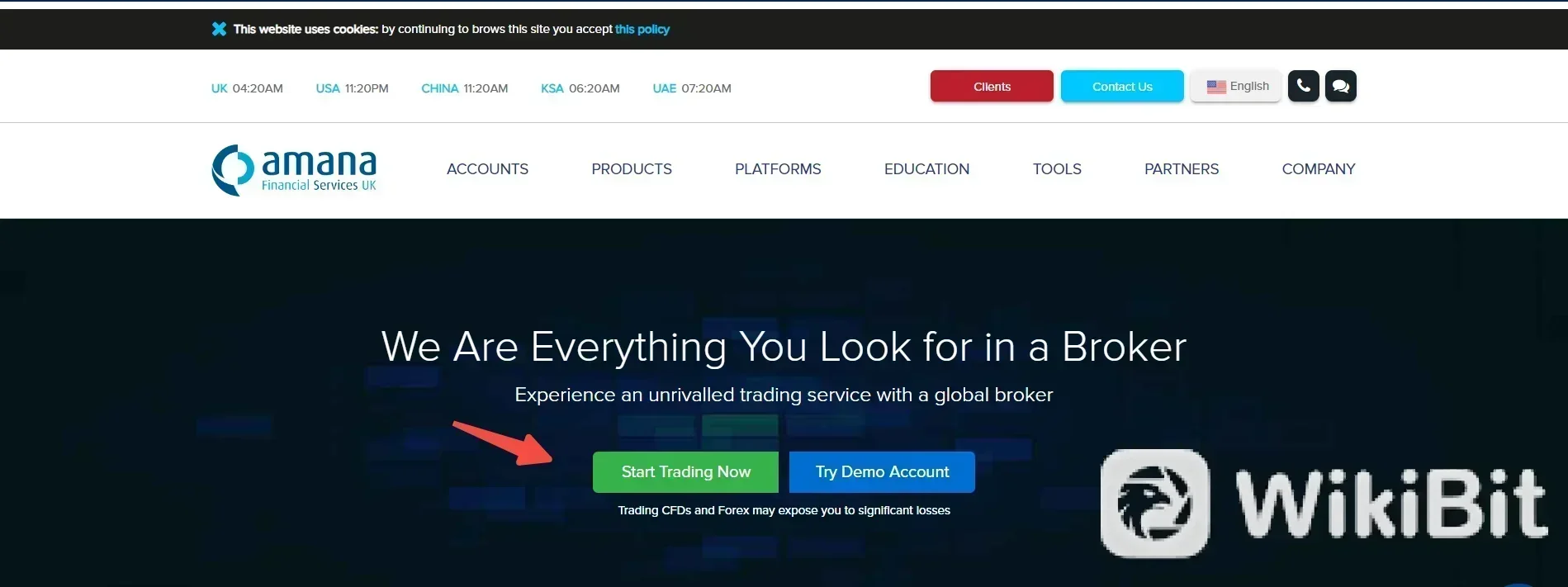This screenshot has width=1568, height=587.
Task: Click the UK time display
Action: pos(247,88)
